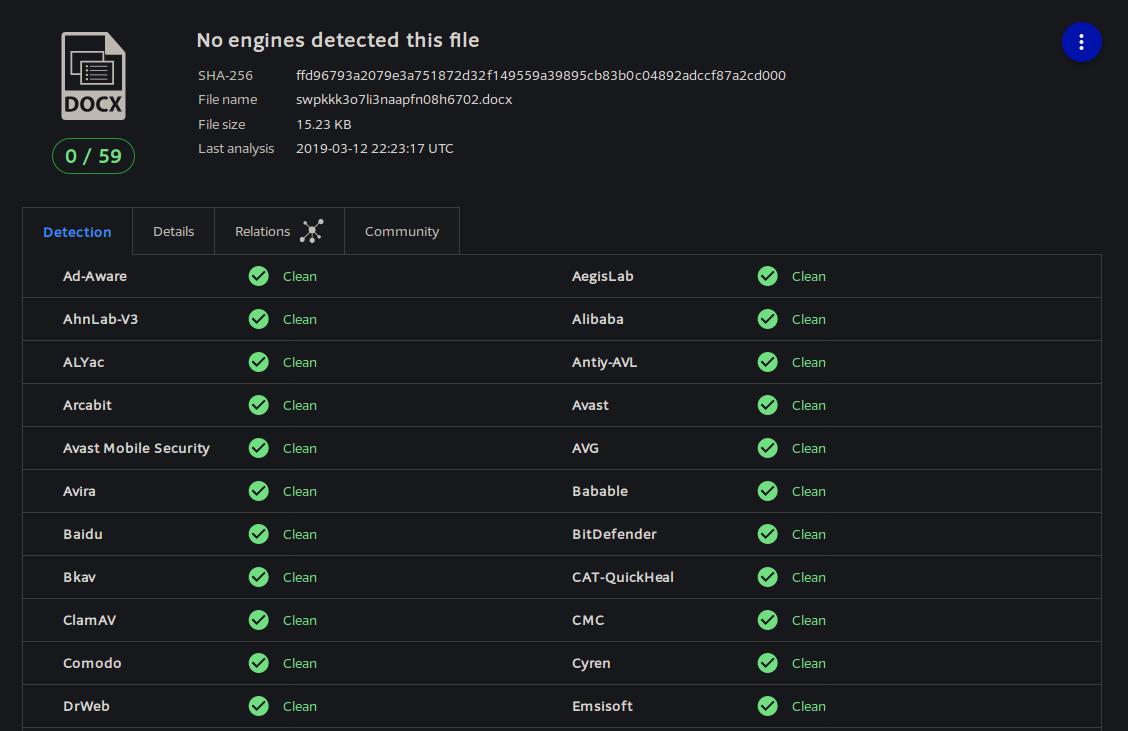Click the file name swpkkk3o7li3naapfn08h6702.docx

(404, 99)
